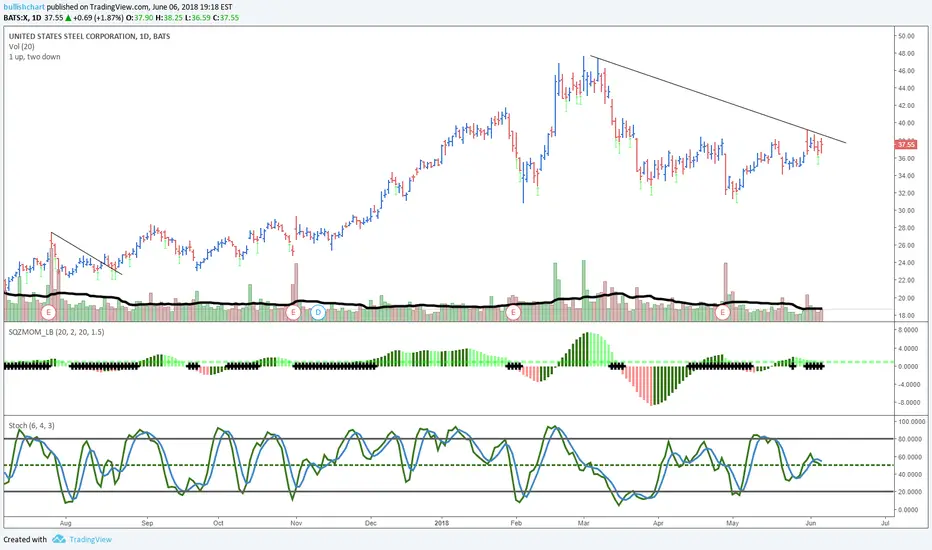Click the 8.0000 momentum axis label
Screen dimensions: 932x550
coord(908,329)
